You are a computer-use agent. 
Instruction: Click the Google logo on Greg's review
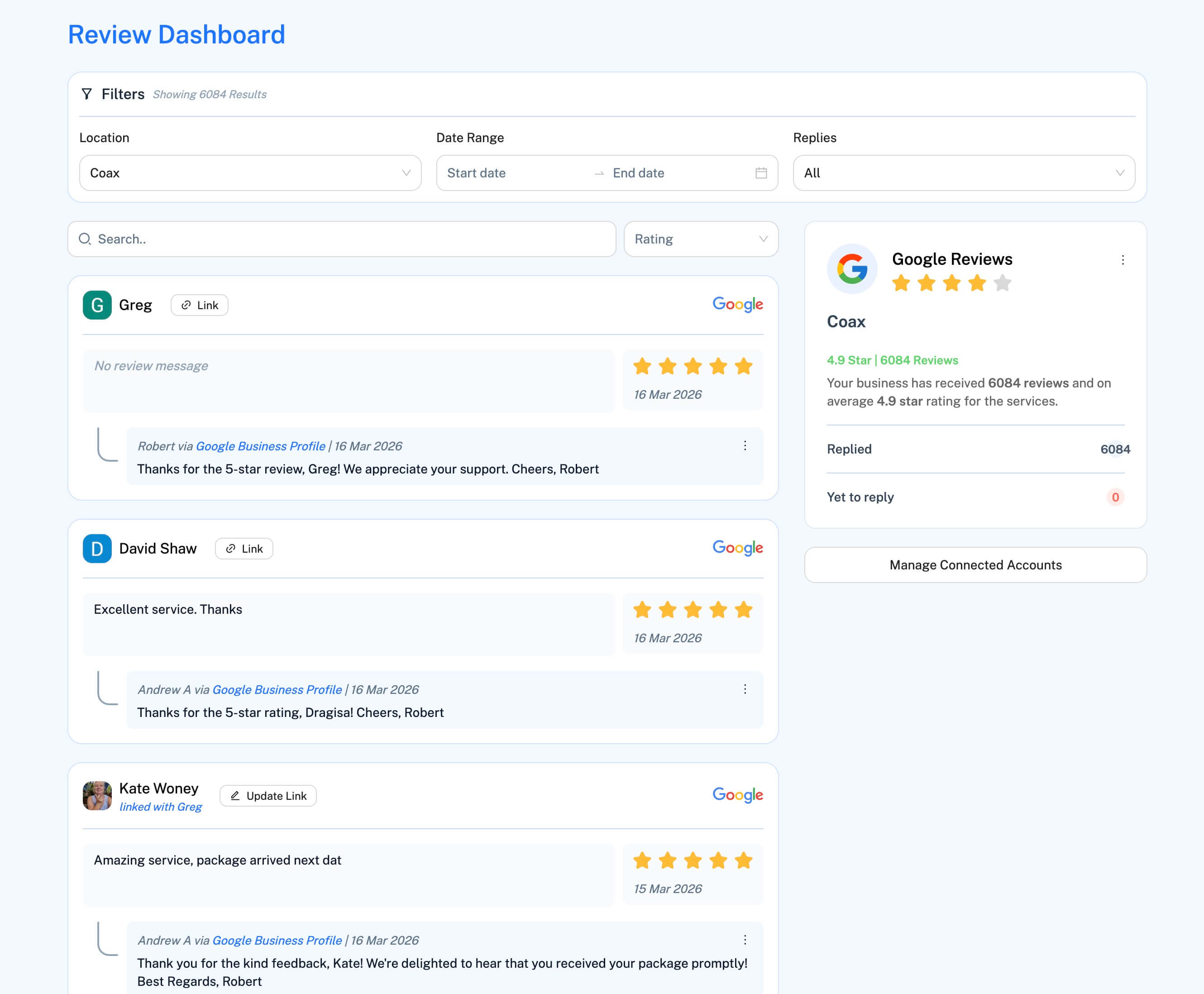(x=738, y=305)
